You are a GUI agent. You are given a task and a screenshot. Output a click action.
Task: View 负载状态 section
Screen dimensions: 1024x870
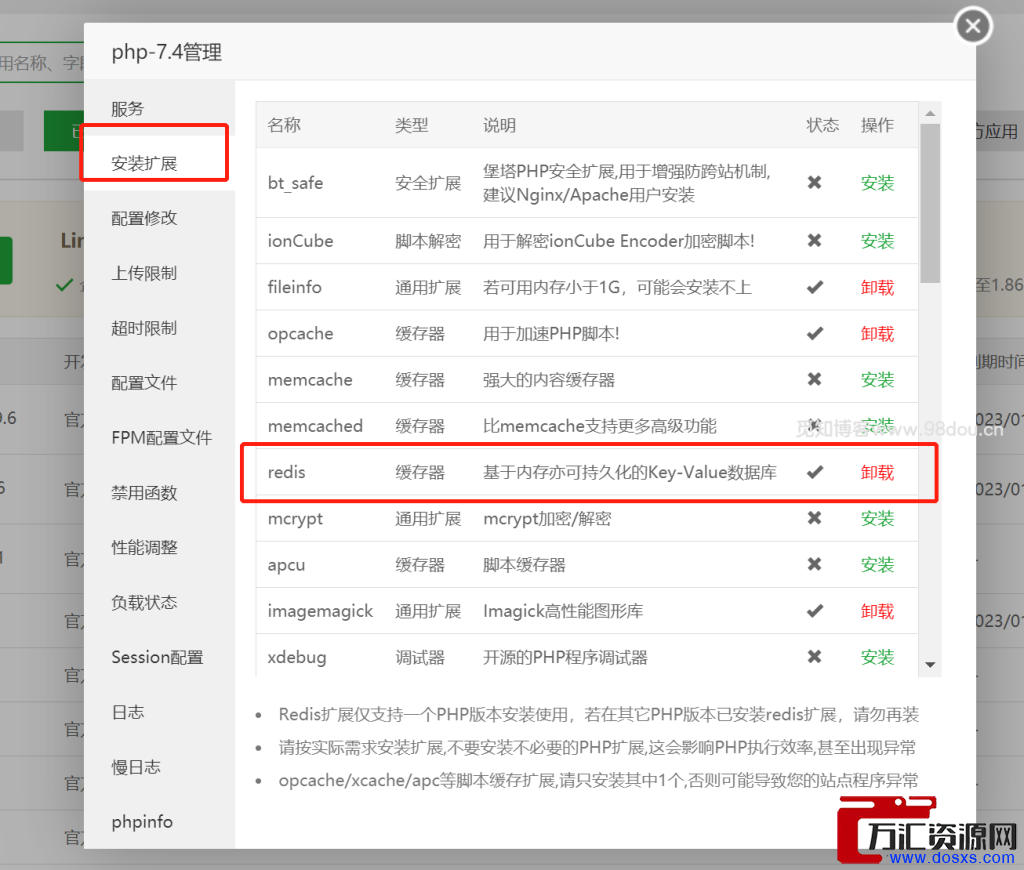(144, 602)
